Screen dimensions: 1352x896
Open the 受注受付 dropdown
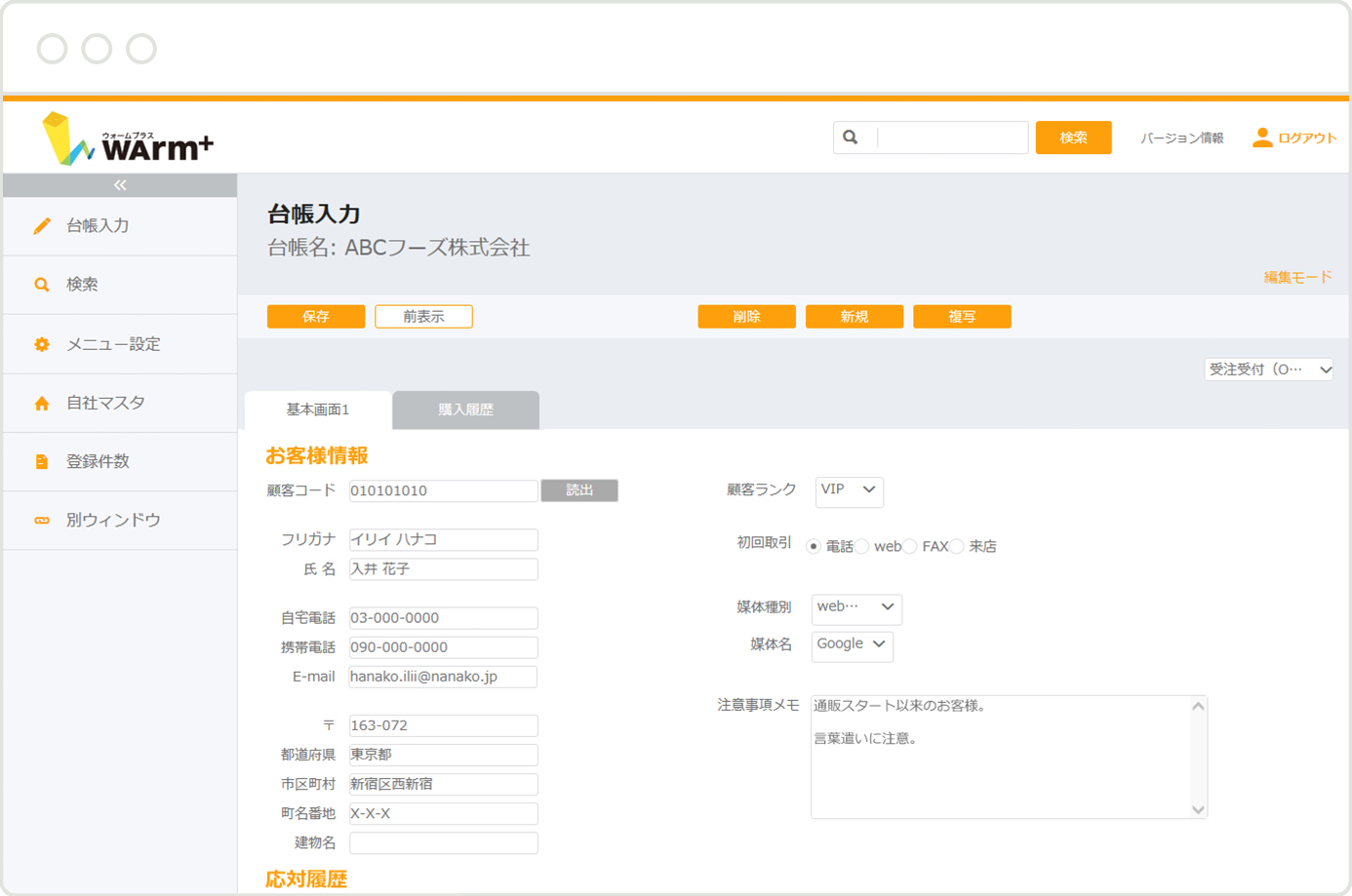coord(1269,370)
